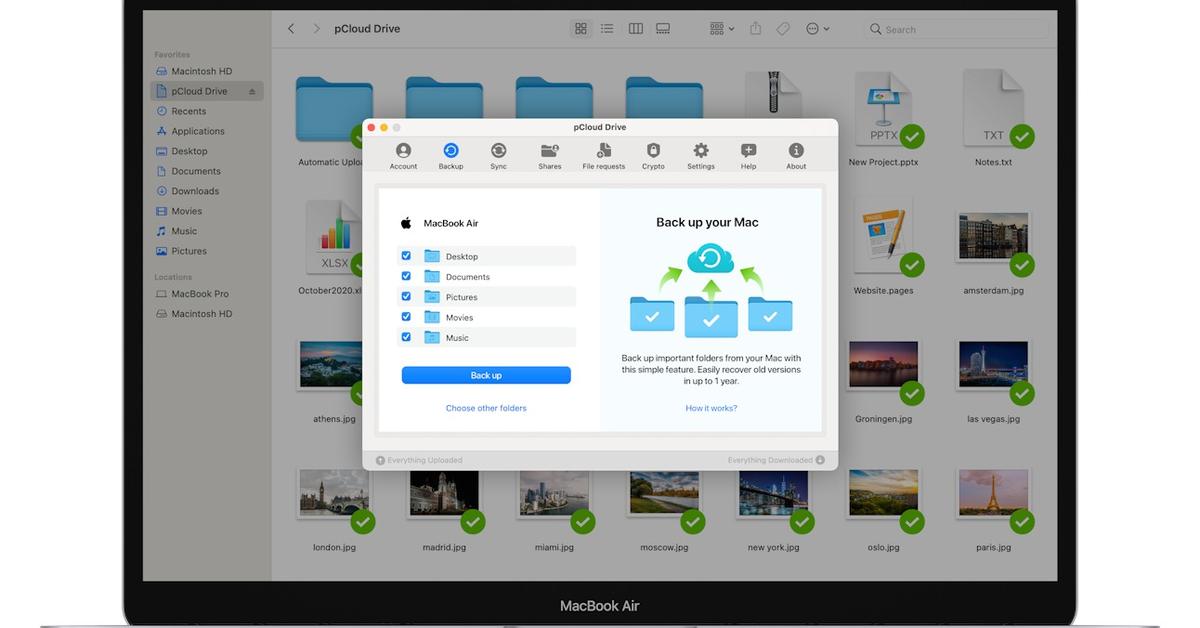Screen dimensions: 1200x628
Task: Open pCloud Drive Settings gear
Action: (701, 150)
